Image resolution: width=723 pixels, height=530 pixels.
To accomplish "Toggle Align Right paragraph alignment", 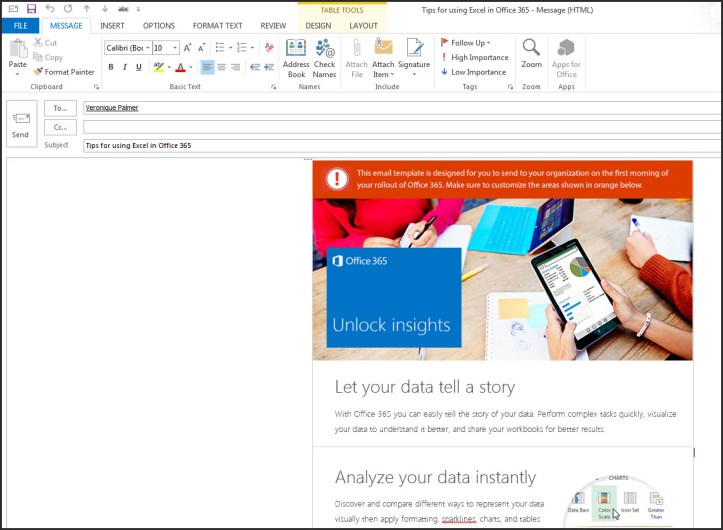I will tap(236, 67).
